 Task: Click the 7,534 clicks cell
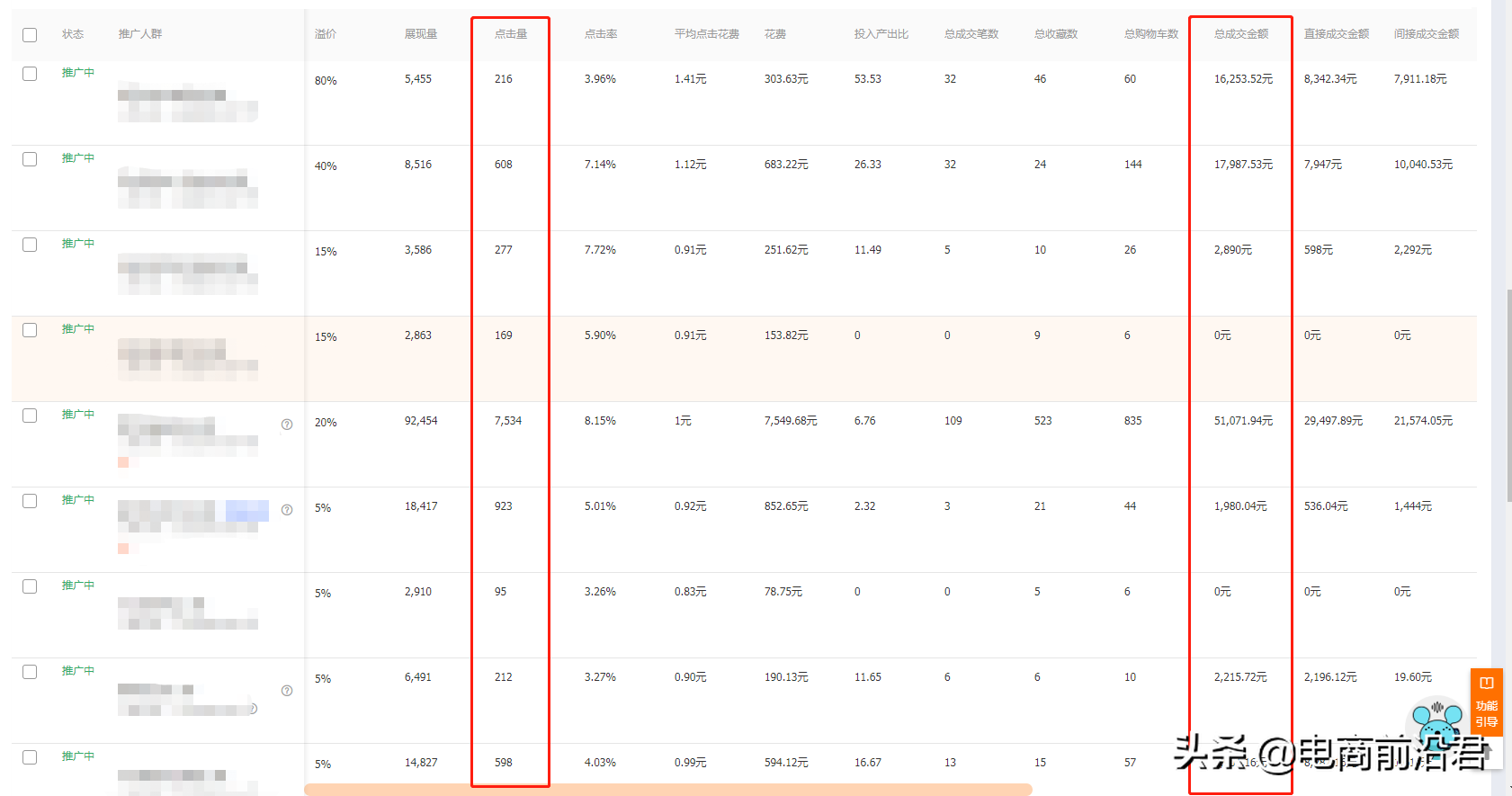(508, 421)
